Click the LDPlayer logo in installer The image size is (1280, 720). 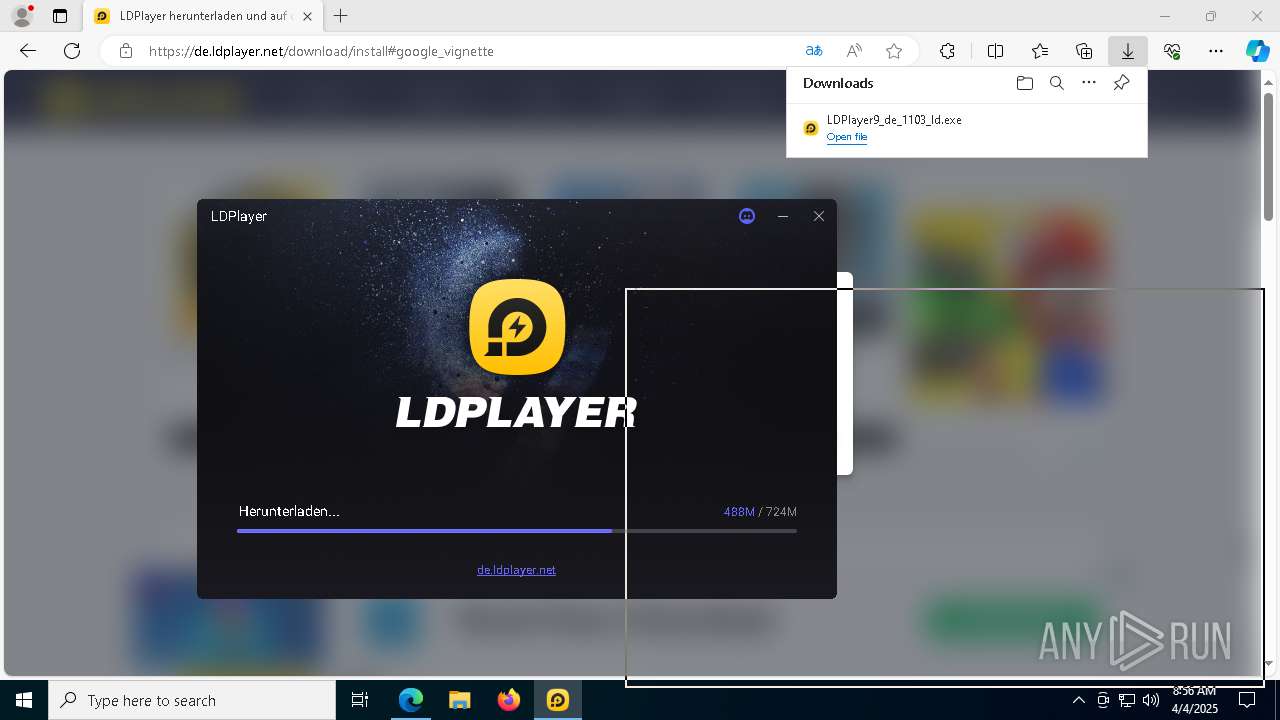pos(517,327)
